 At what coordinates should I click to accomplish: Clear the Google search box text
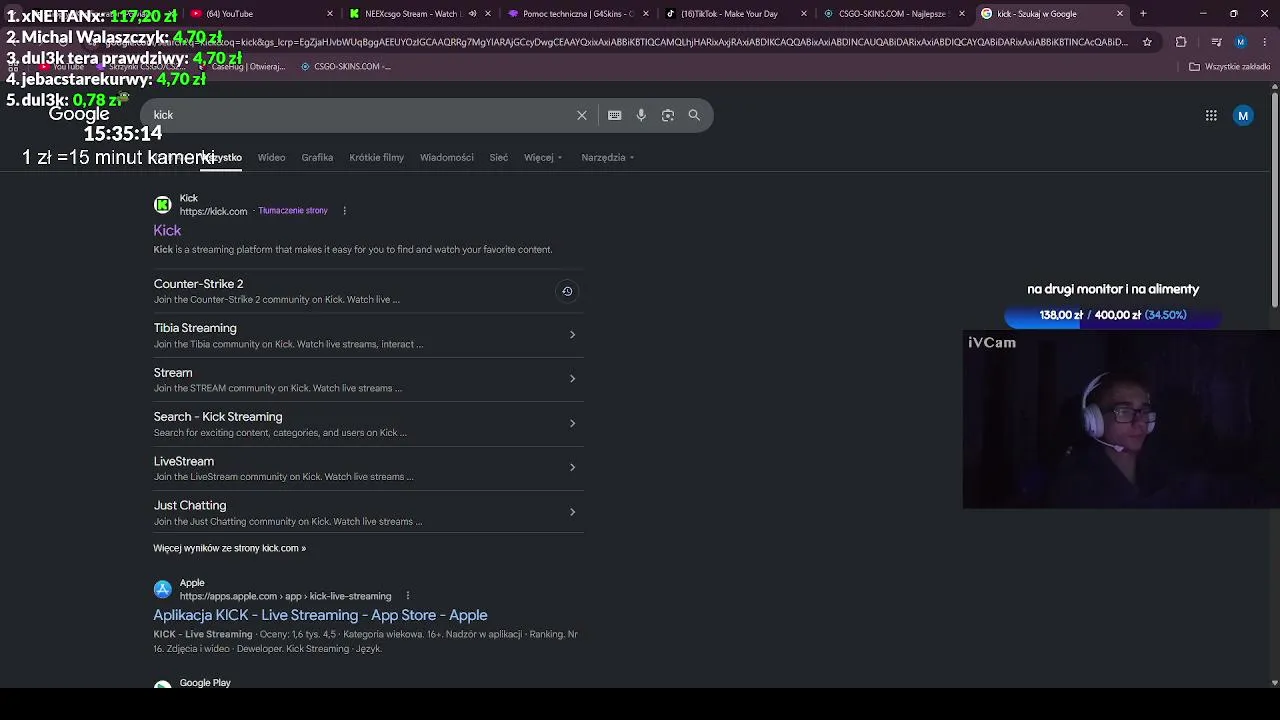582,115
